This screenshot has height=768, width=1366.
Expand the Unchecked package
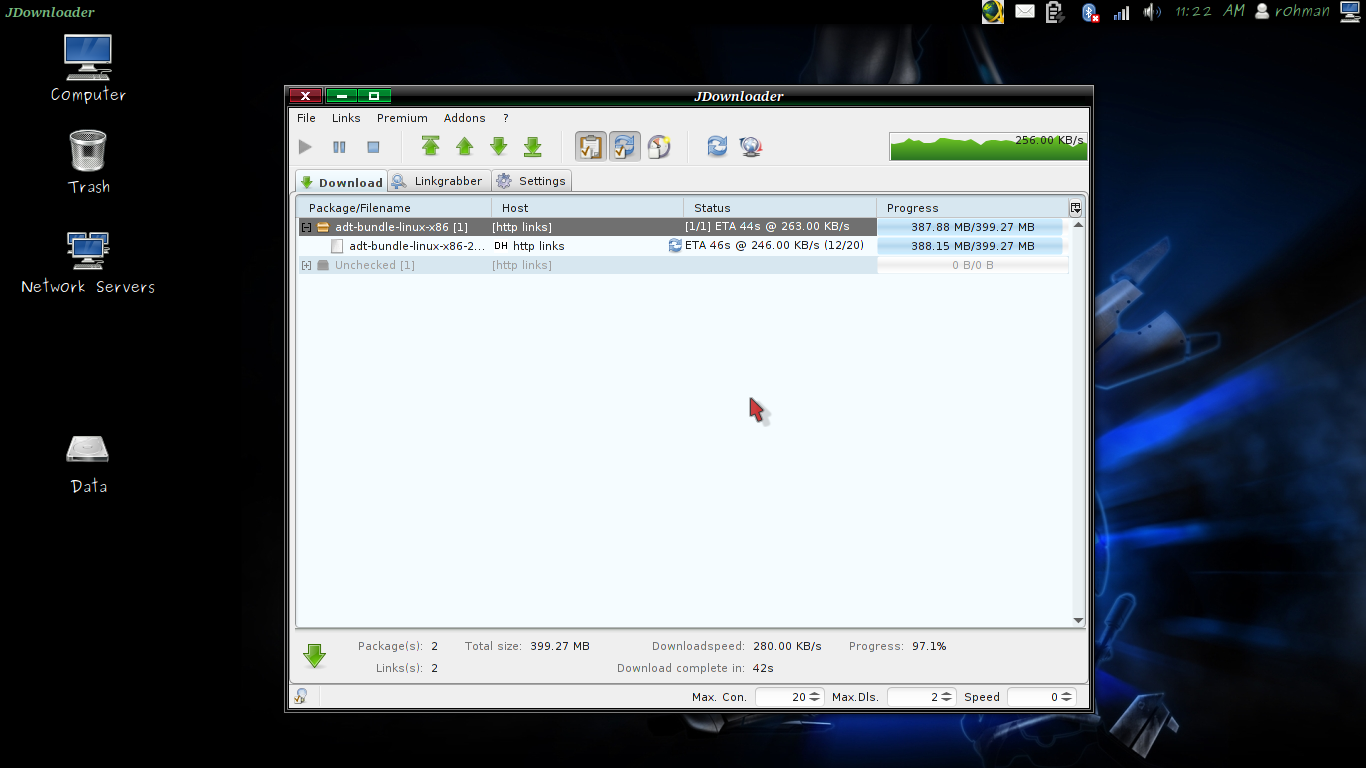307,265
